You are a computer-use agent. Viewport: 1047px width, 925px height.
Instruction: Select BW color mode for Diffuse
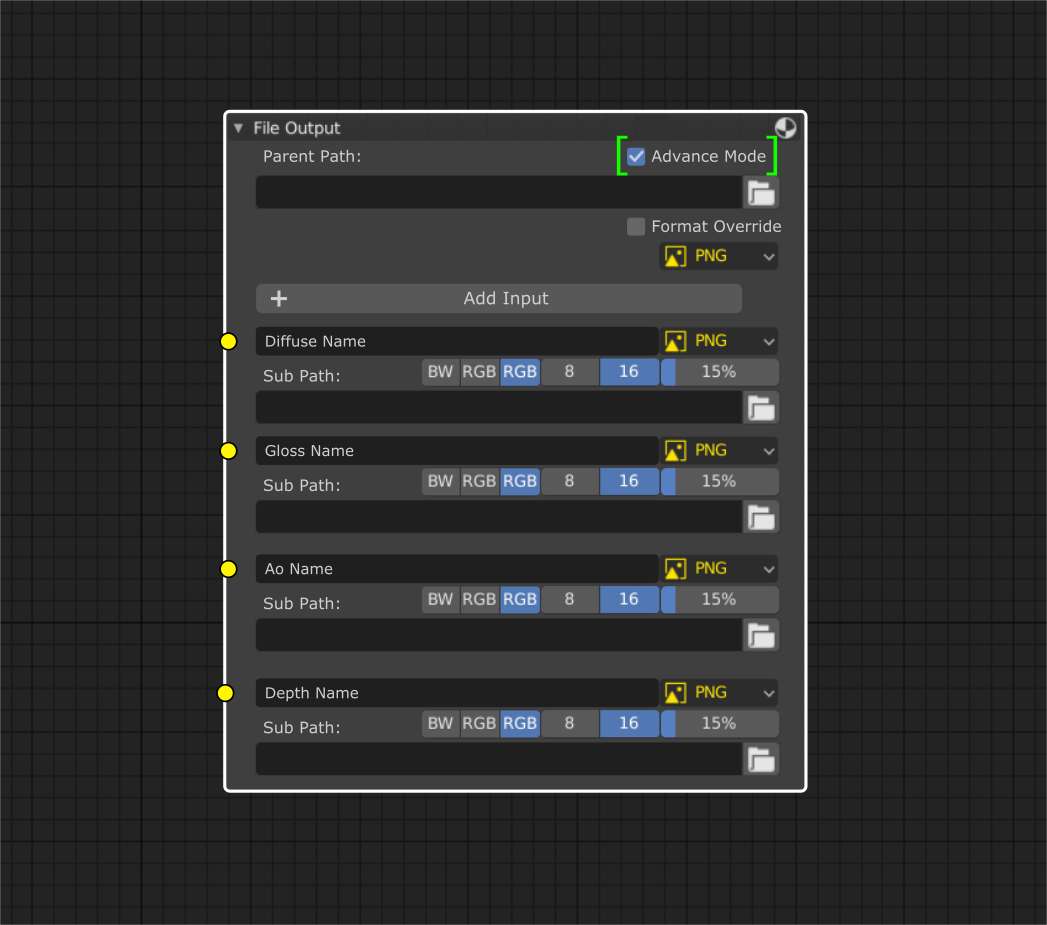point(441,372)
